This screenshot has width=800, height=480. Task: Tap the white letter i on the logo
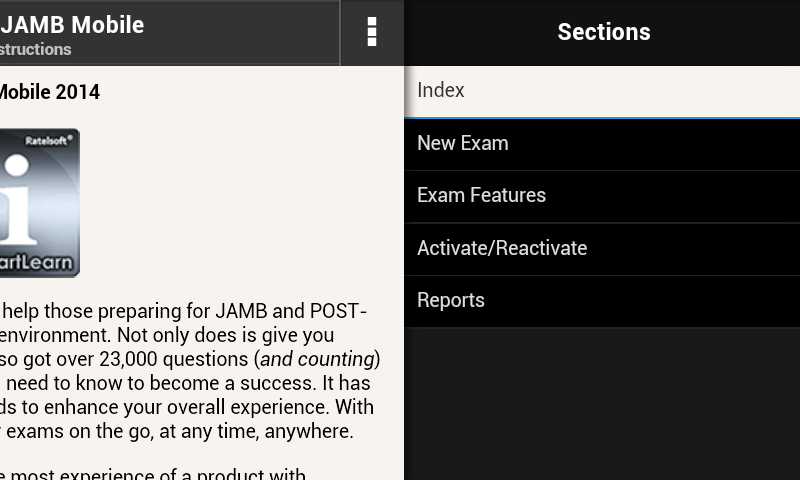[x=17, y=199]
